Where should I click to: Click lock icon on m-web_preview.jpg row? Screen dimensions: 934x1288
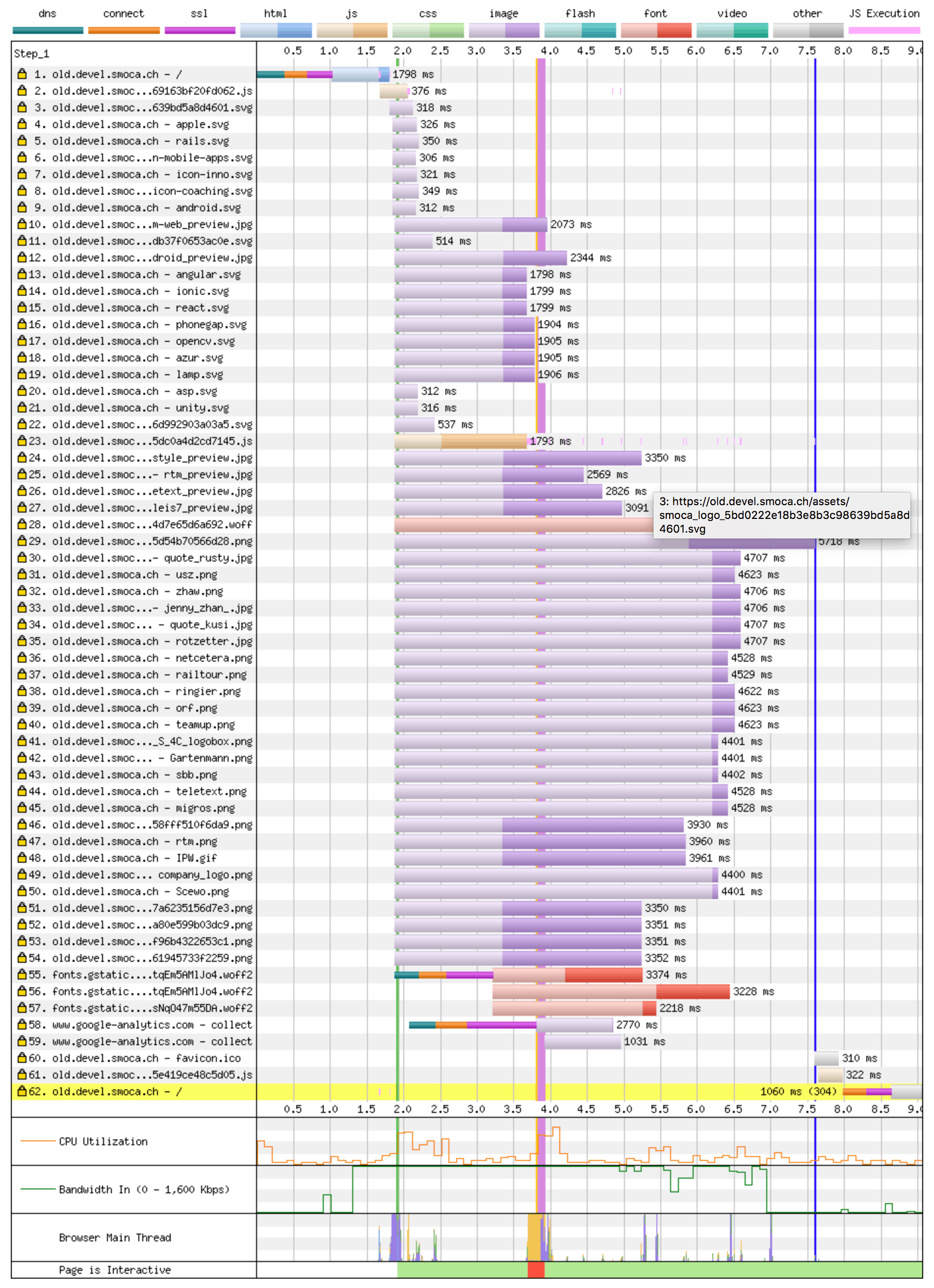point(22,224)
